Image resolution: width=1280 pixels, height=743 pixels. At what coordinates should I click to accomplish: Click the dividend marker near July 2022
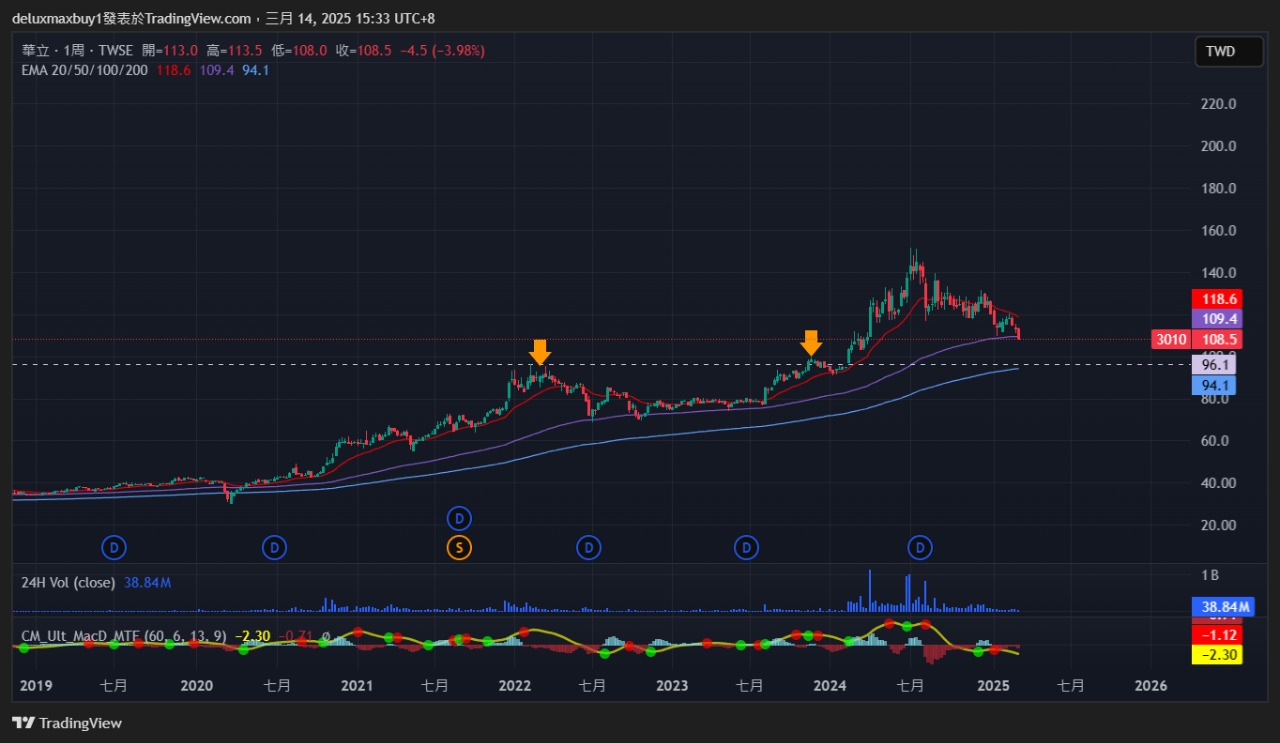click(x=589, y=547)
